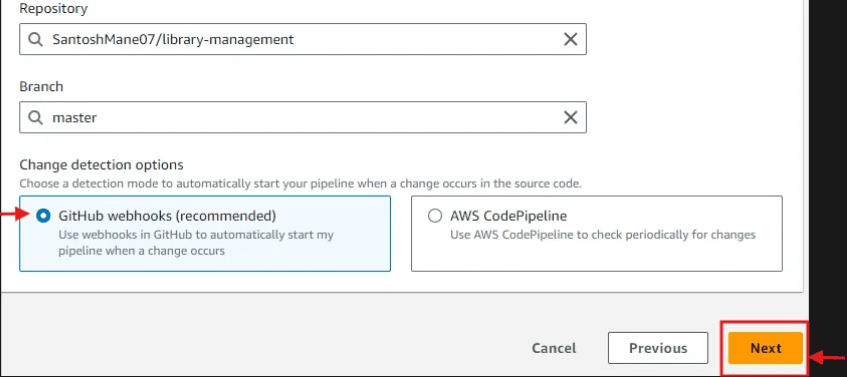Image resolution: width=847 pixels, height=377 pixels.
Task: Clear the Repository field with the X icon
Action: (570, 39)
